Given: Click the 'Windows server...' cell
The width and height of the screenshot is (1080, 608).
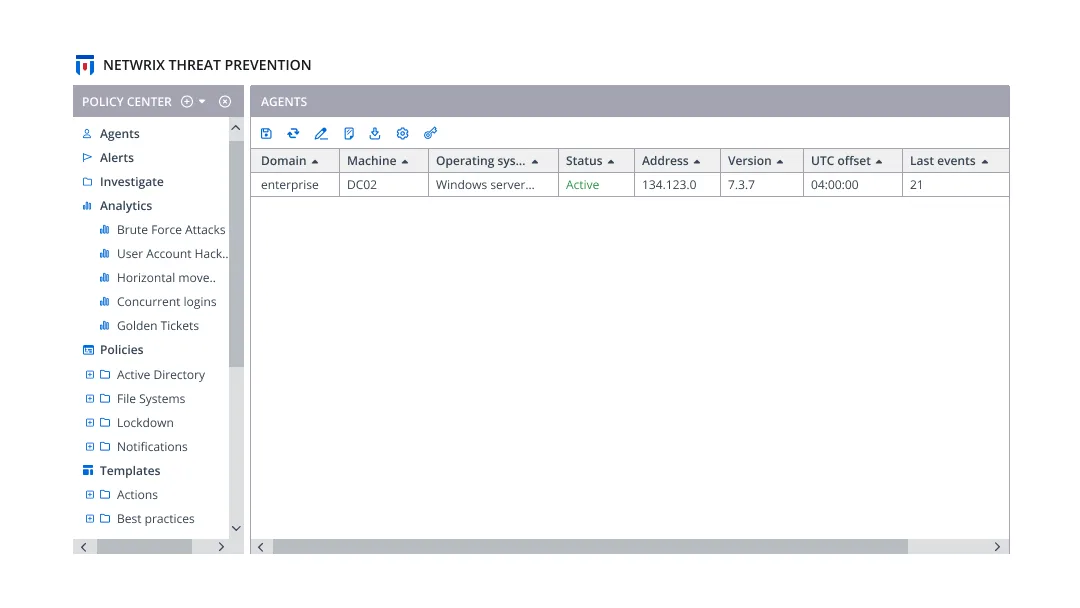Looking at the screenshot, I should [493, 185].
